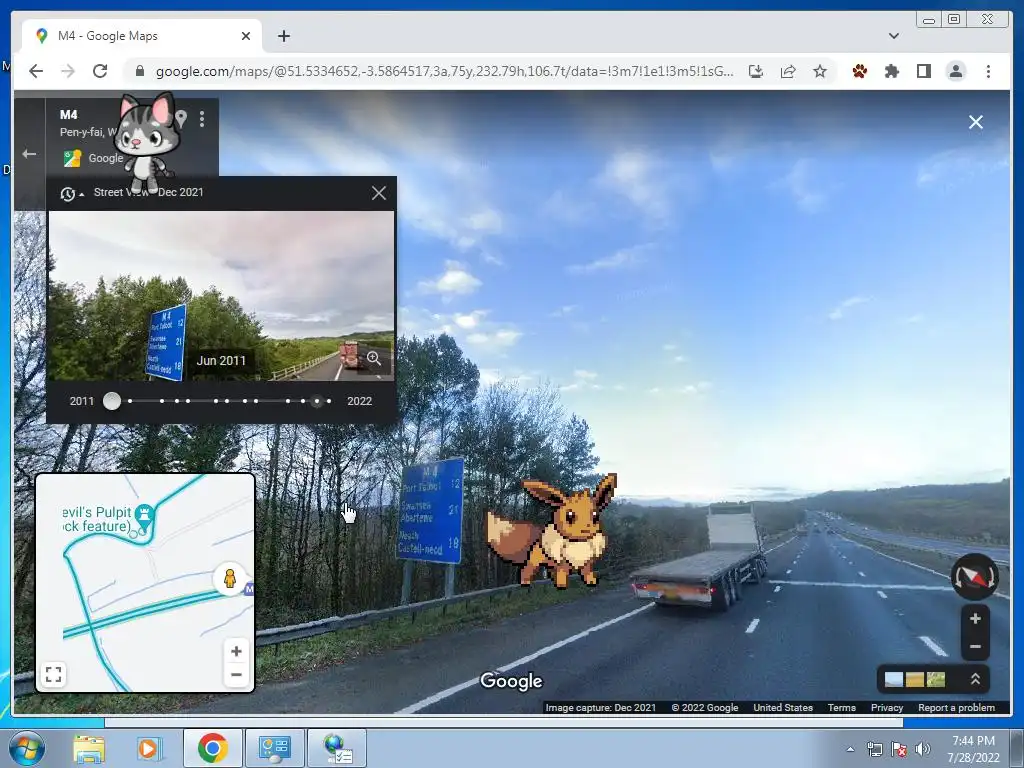This screenshot has height=768, width=1024.
Task: Open the volume control in the tray
Action: 922,749
